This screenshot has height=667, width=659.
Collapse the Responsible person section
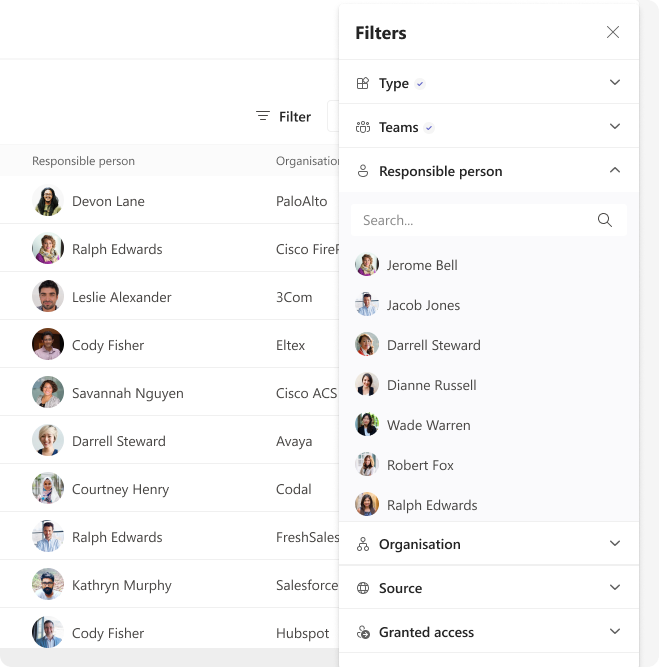click(615, 171)
